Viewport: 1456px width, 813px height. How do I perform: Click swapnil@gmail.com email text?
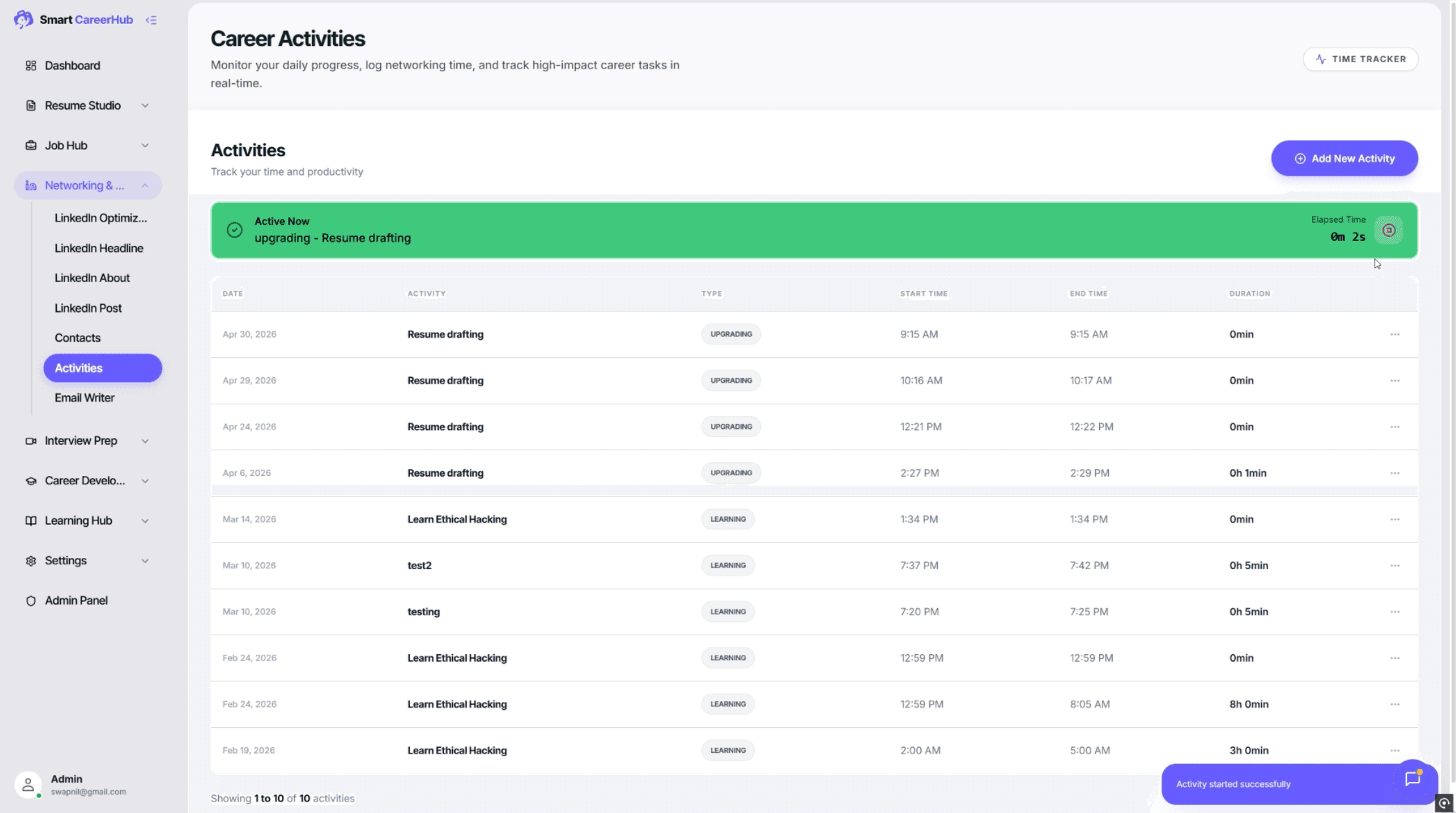[x=88, y=792]
